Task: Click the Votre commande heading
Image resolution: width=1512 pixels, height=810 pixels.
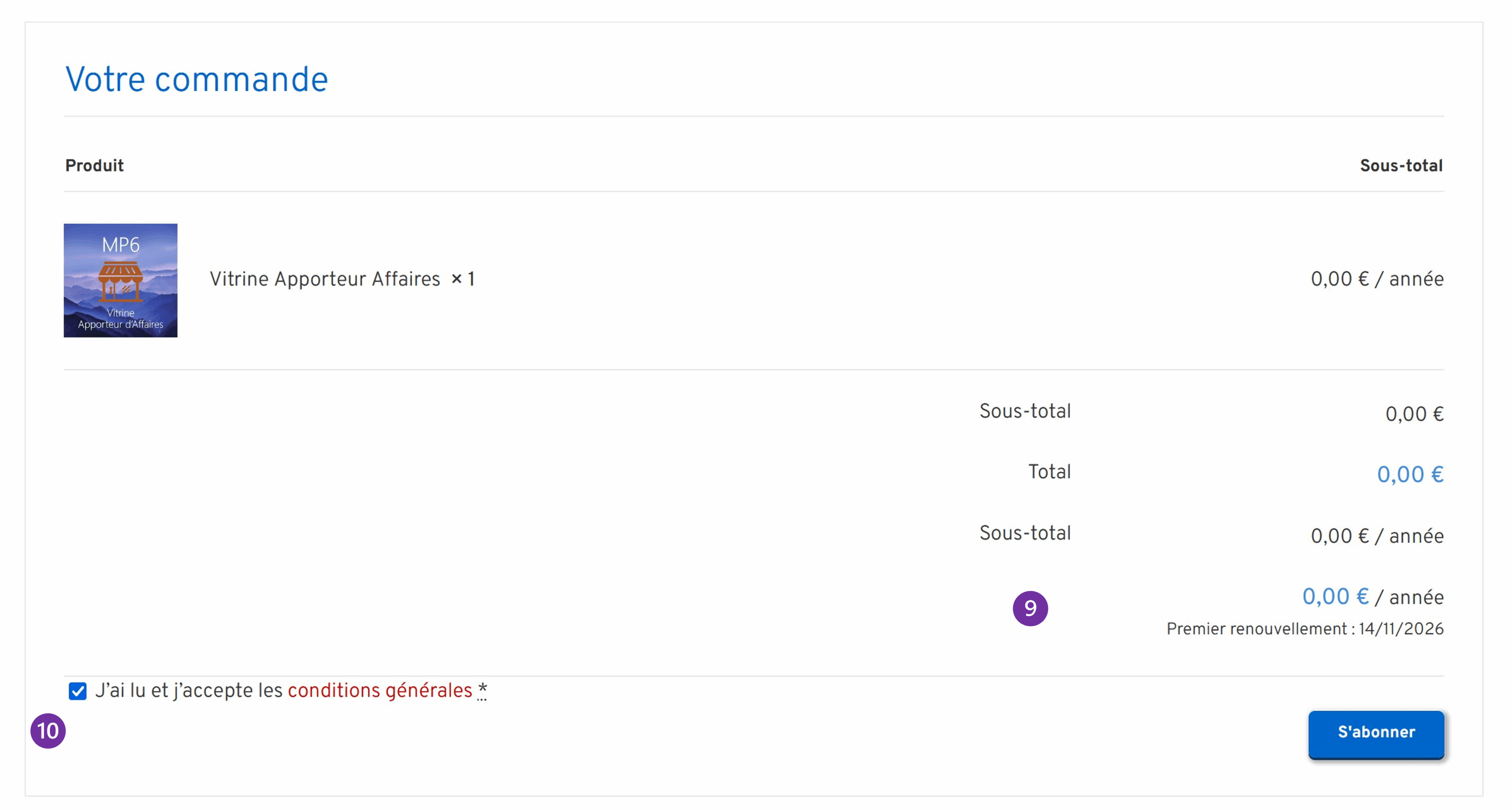Action: point(196,80)
